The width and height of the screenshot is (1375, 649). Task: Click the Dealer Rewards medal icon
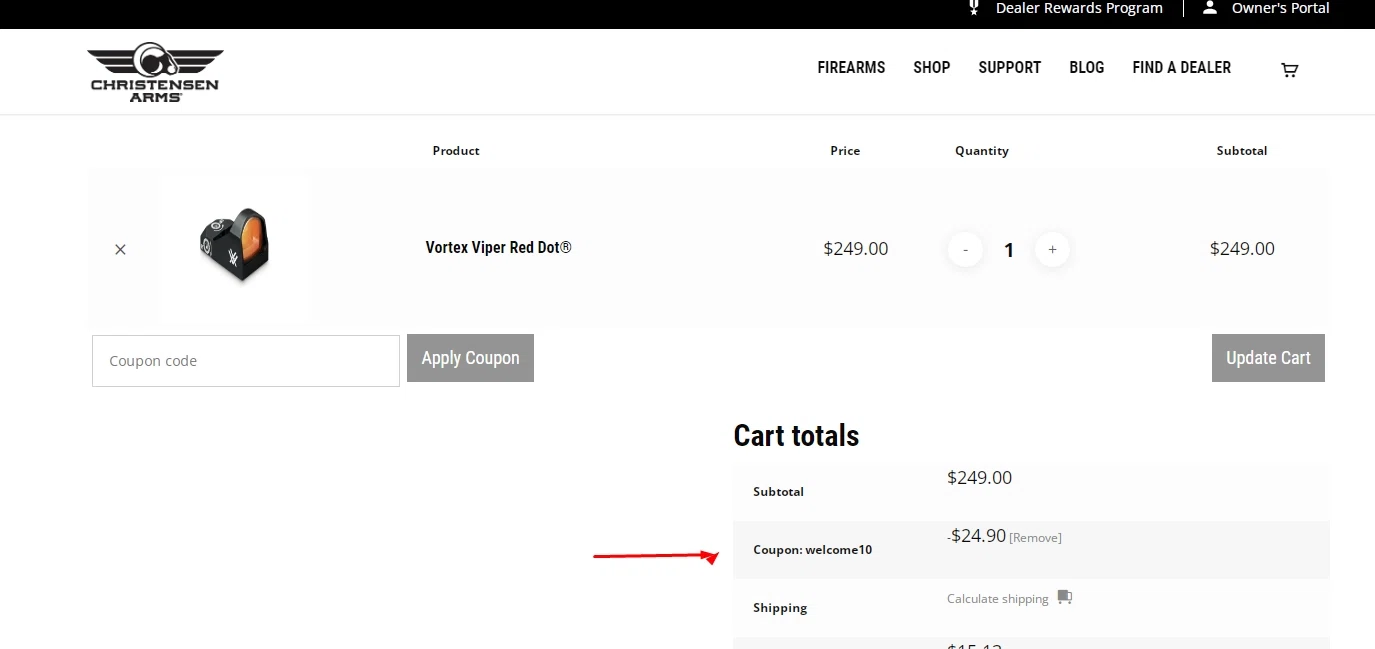coord(974,8)
